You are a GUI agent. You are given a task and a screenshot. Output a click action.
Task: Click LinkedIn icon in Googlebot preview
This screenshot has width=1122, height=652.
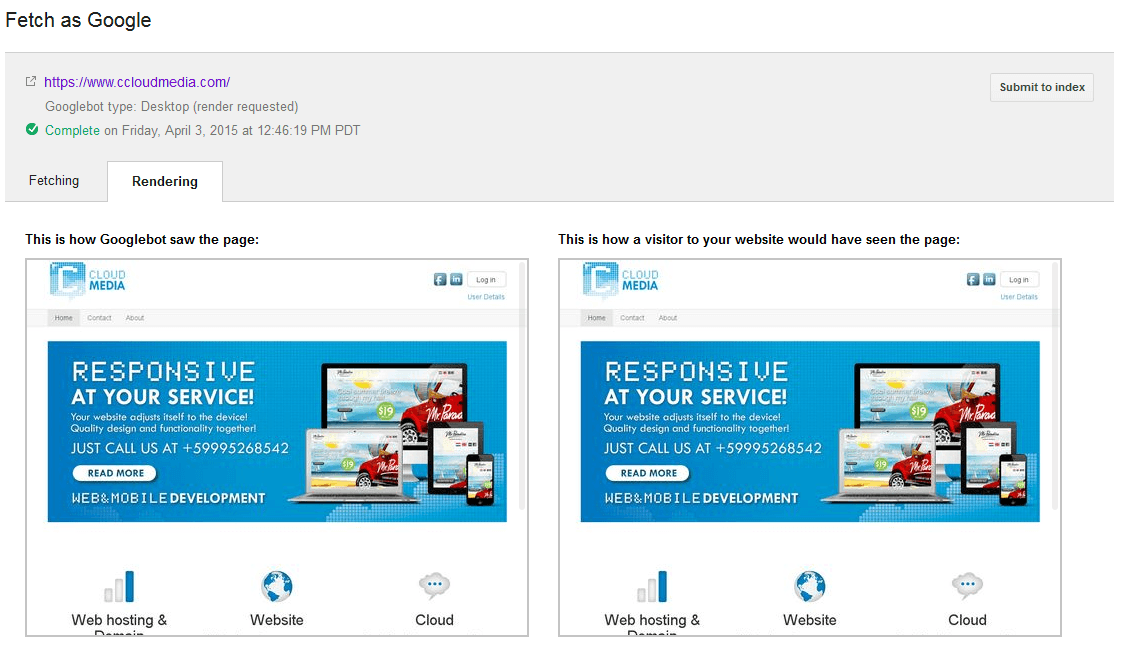tap(456, 279)
